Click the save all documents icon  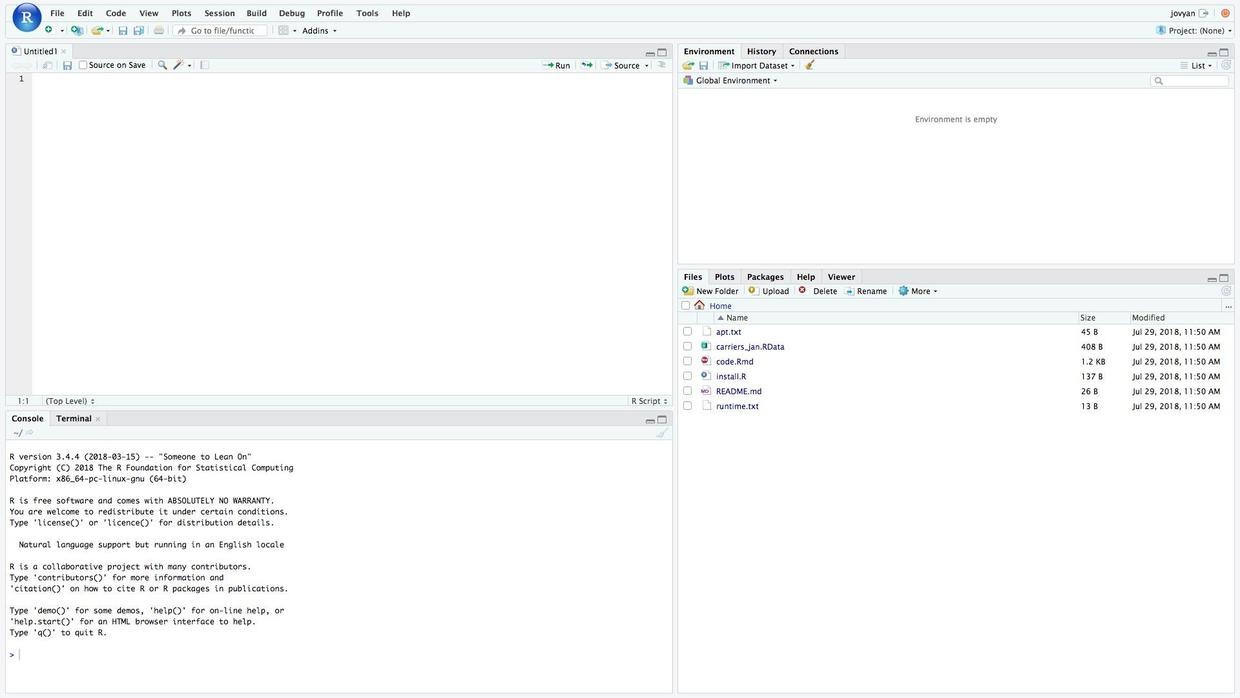point(138,31)
